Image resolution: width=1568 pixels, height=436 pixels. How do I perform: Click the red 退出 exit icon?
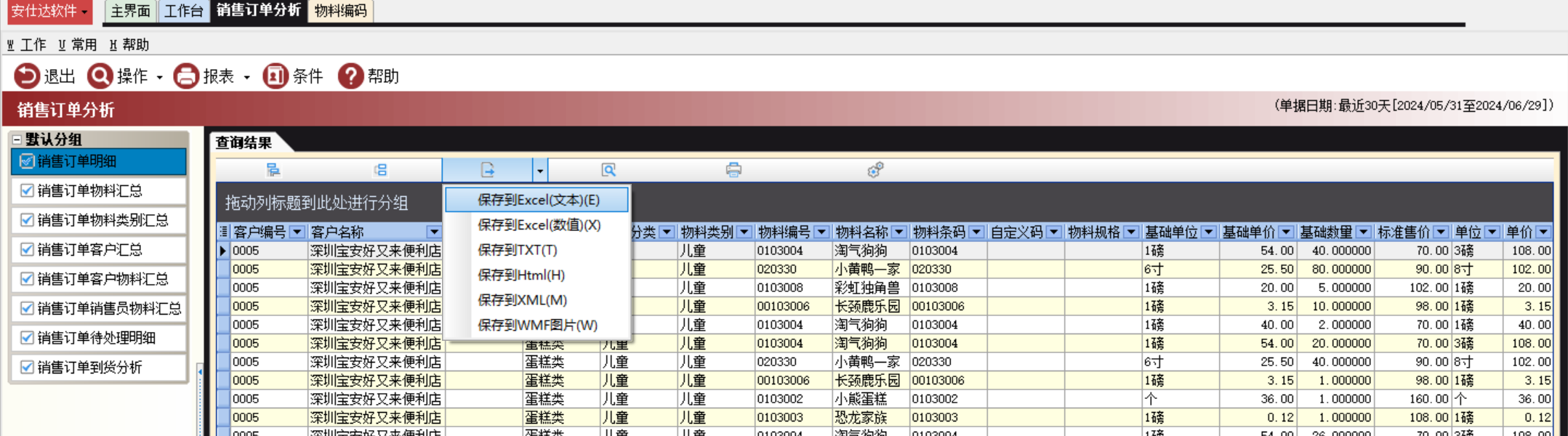click(28, 76)
